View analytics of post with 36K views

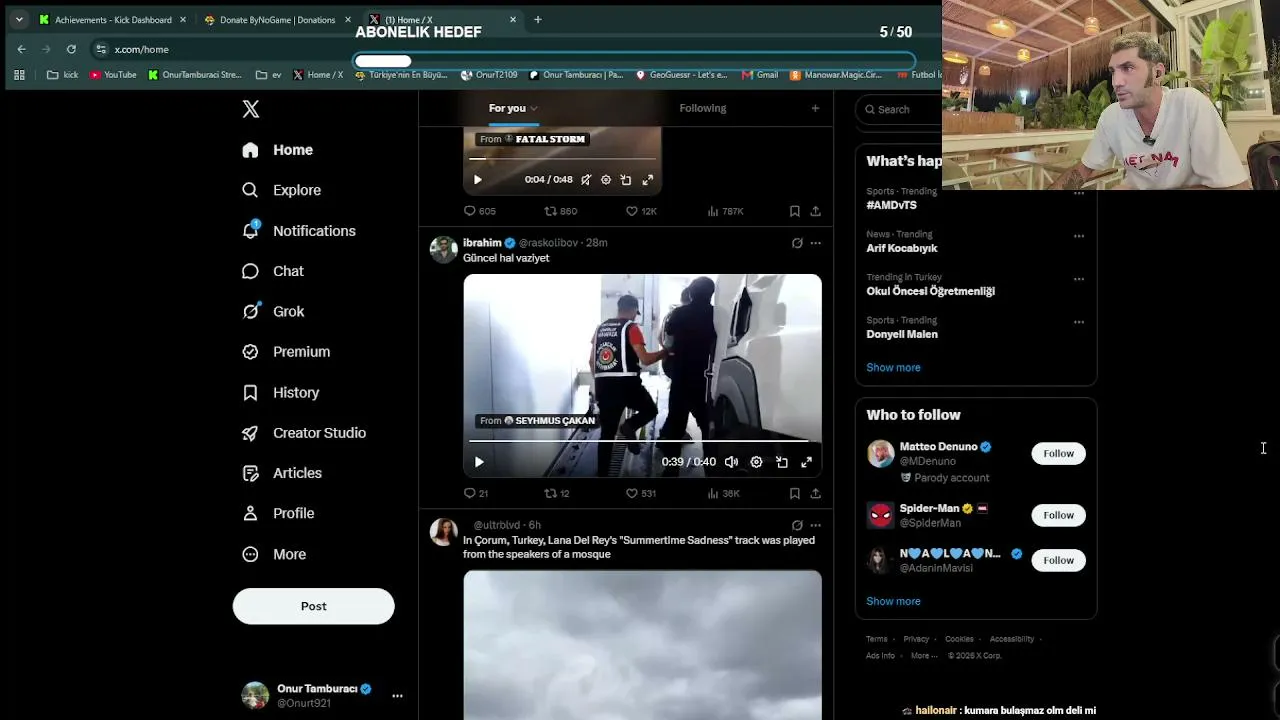click(x=723, y=493)
